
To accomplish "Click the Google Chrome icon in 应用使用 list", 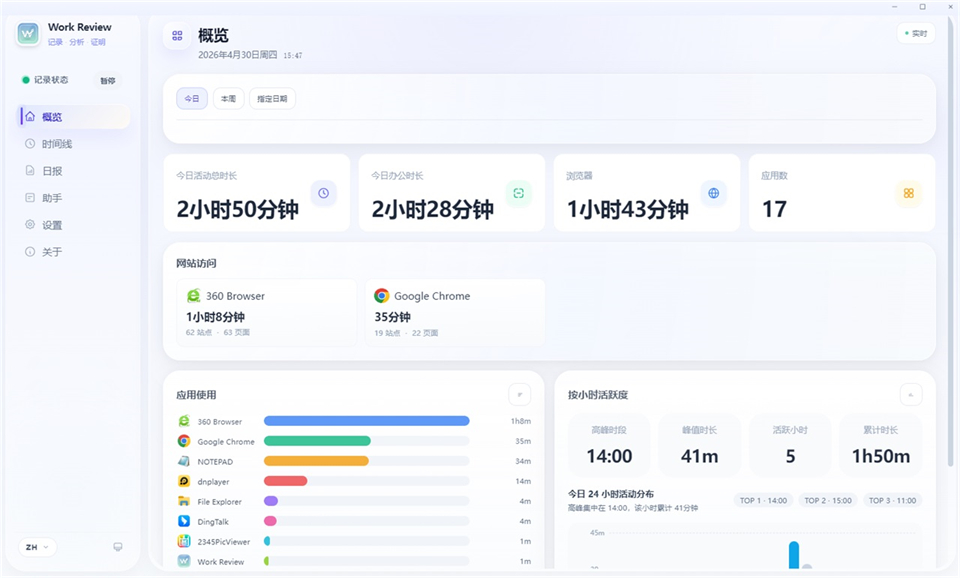I will [x=184, y=441].
